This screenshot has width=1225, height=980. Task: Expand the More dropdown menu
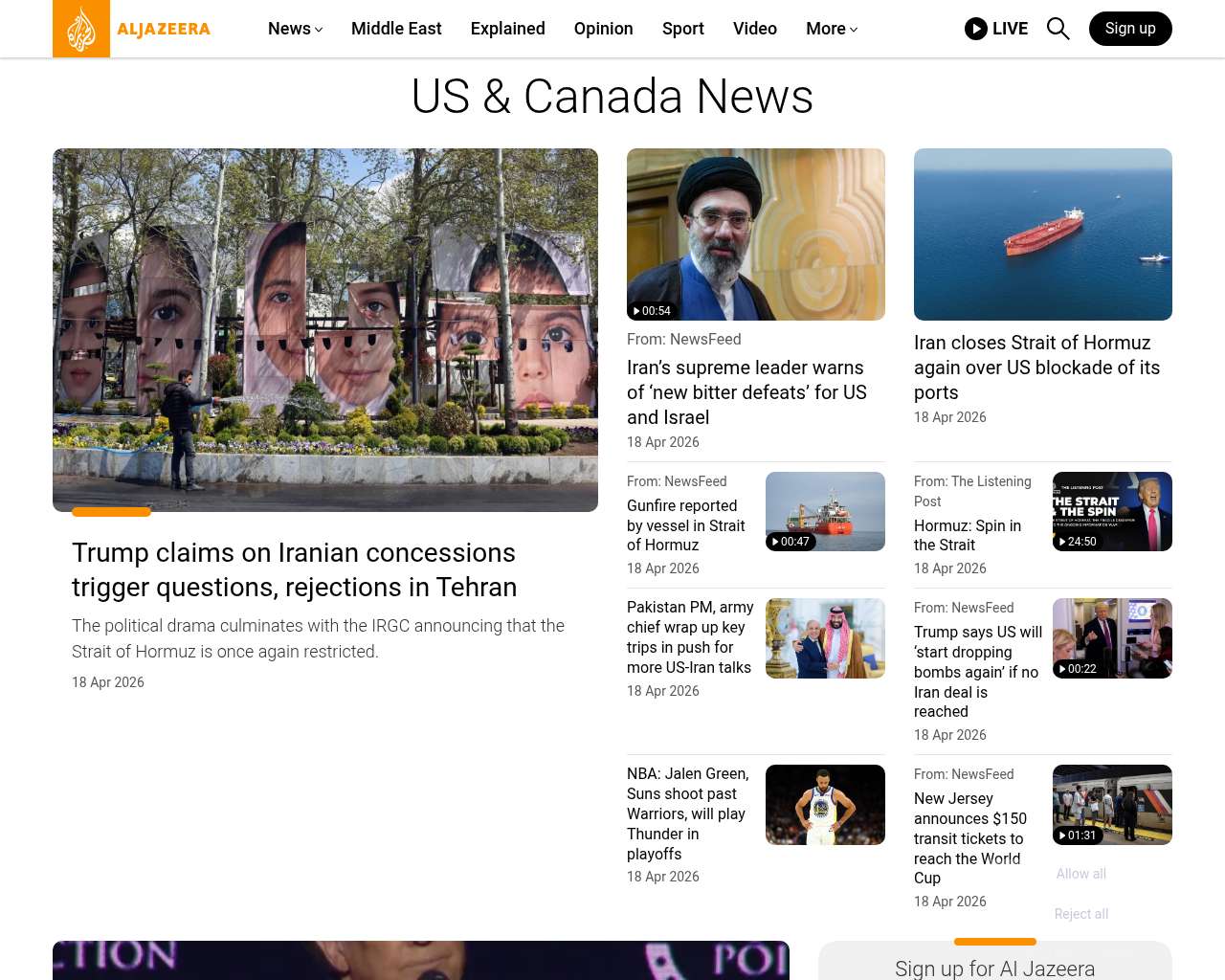[x=831, y=29]
